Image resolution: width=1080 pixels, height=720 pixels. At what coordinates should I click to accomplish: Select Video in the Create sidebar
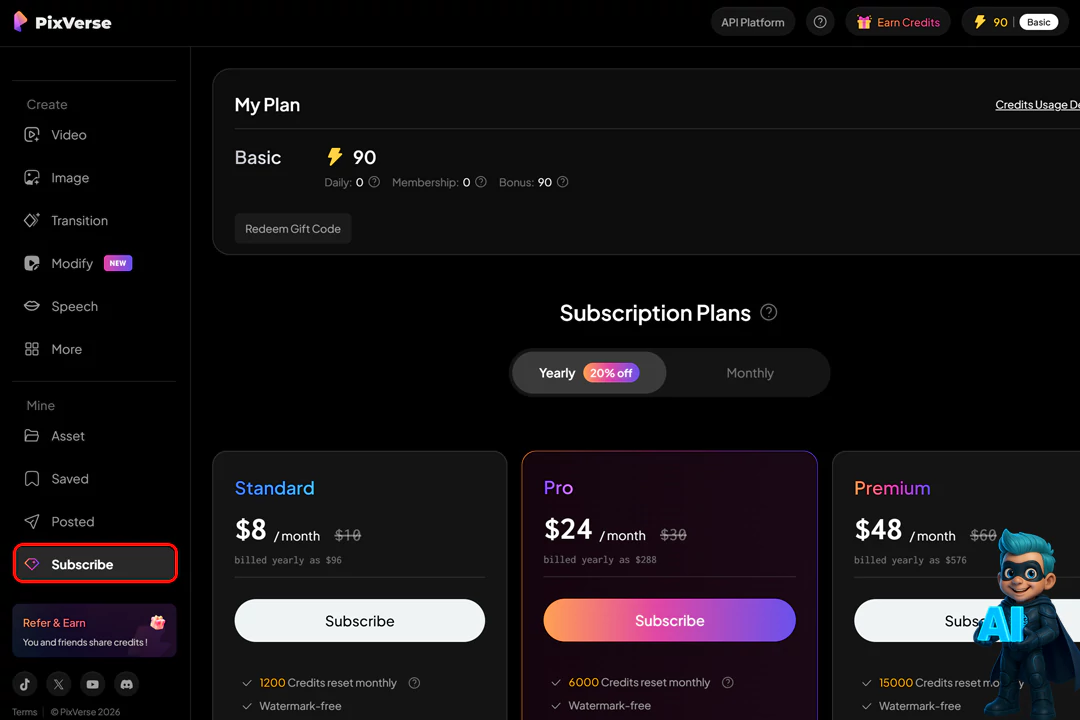click(68, 135)
